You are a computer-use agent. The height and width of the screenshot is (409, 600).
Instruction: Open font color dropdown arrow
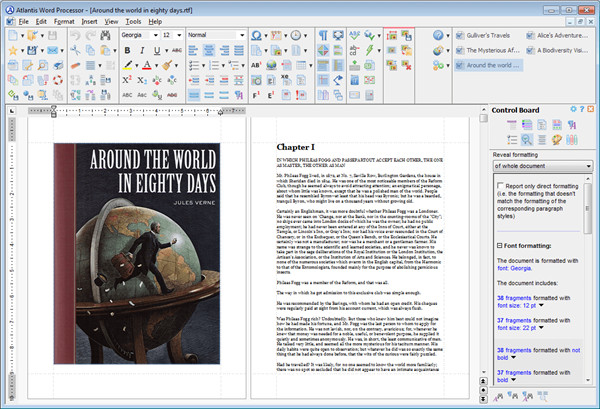pos(156,65)
